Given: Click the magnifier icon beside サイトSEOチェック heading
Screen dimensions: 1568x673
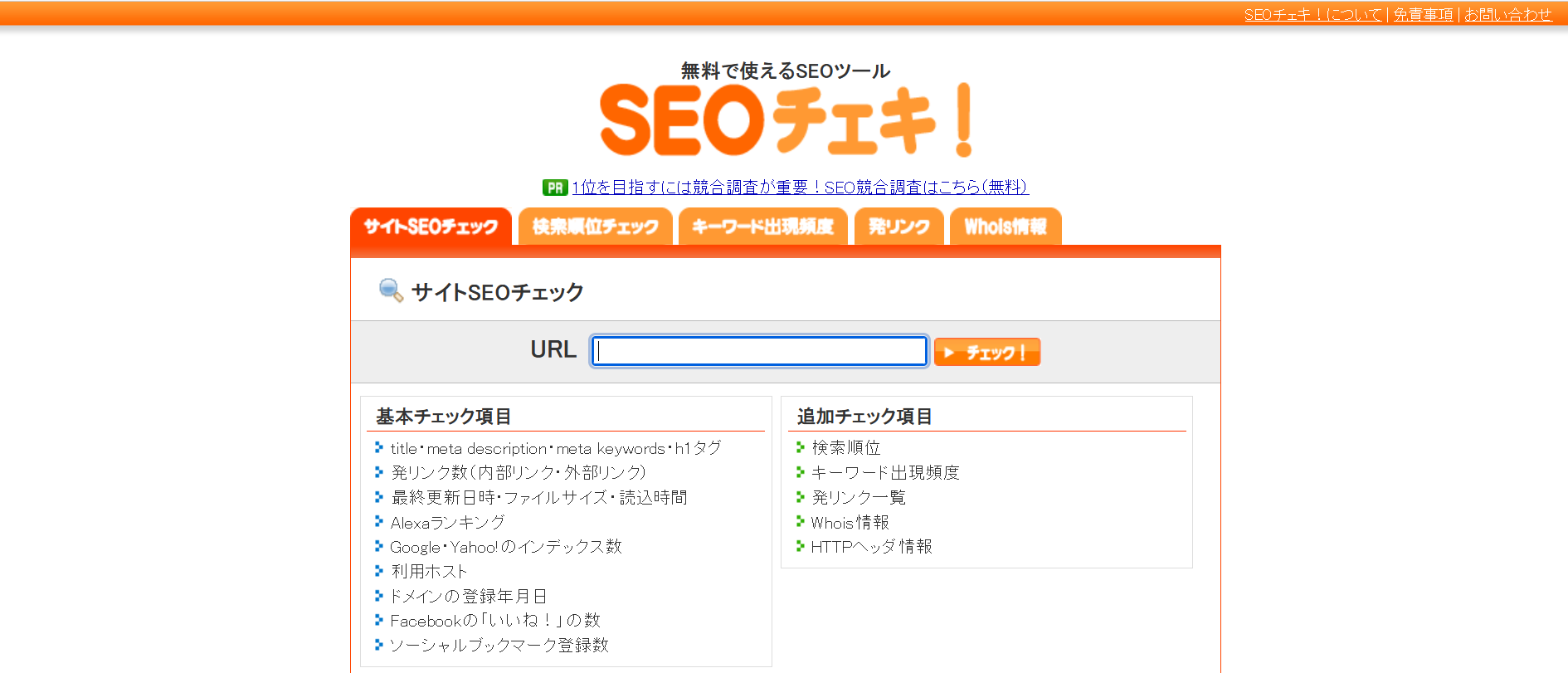Looking at the screenshot, I should point(391,290).
